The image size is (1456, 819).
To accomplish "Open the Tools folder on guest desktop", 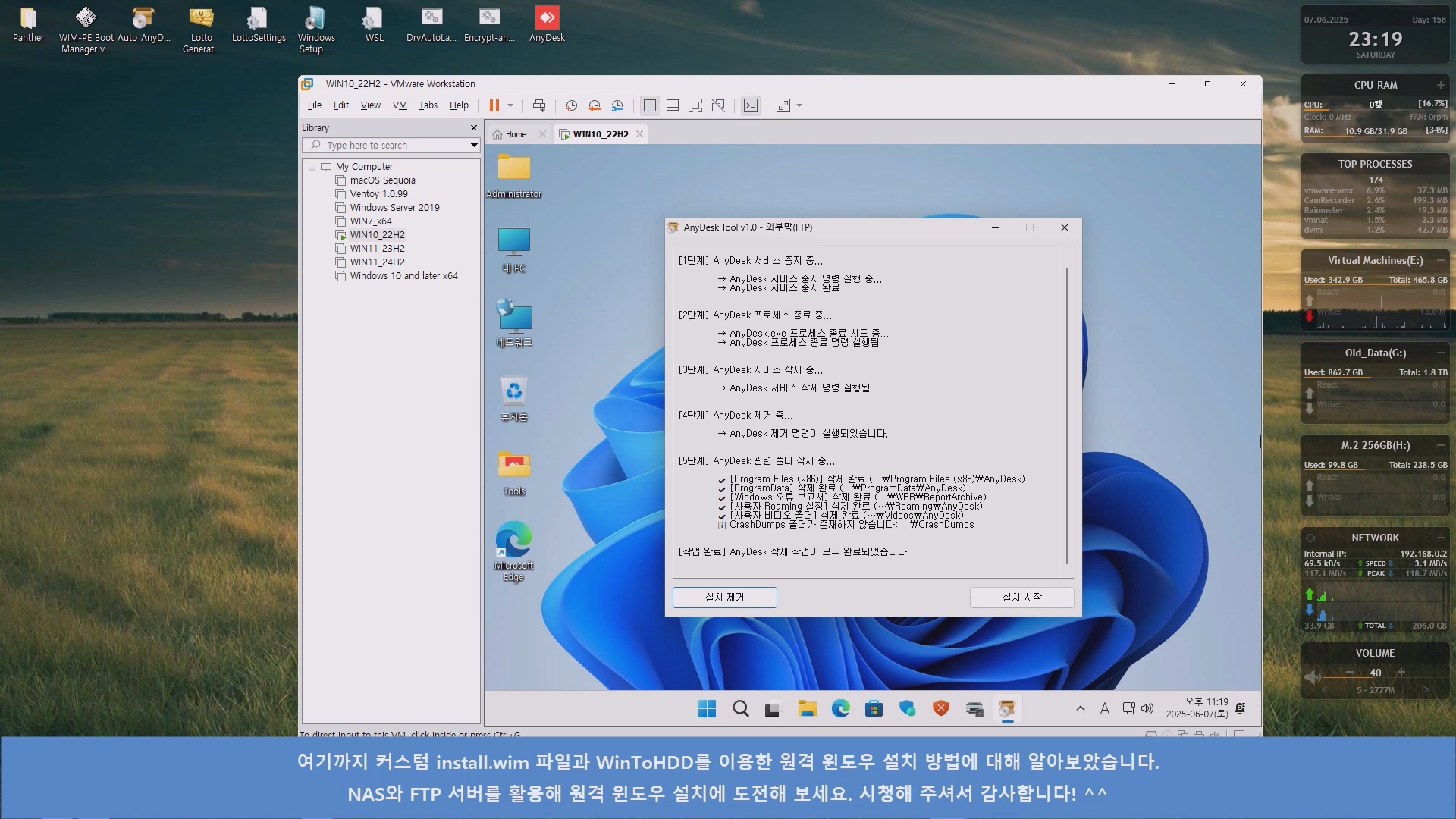I will pos(514,473).
